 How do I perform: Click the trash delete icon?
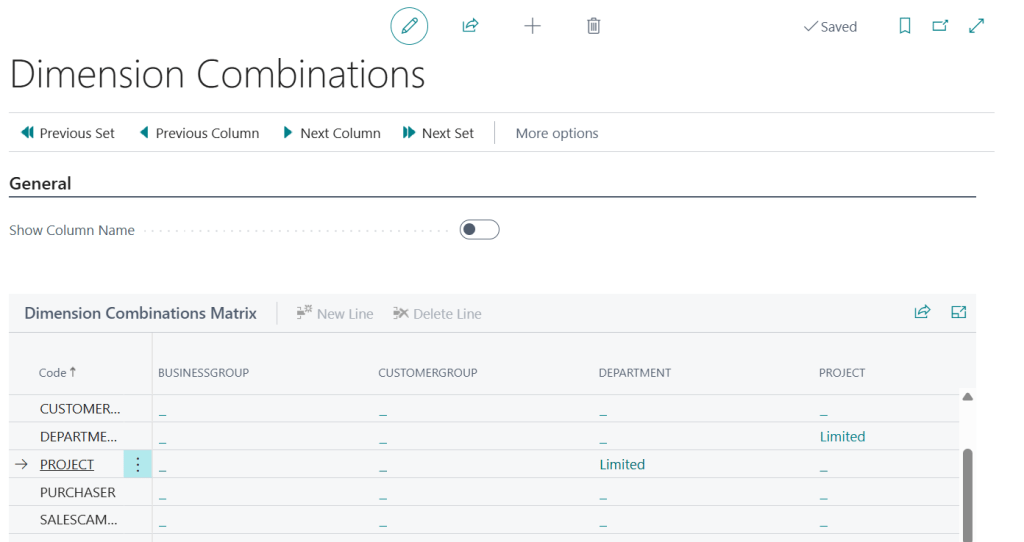[593, 26]
